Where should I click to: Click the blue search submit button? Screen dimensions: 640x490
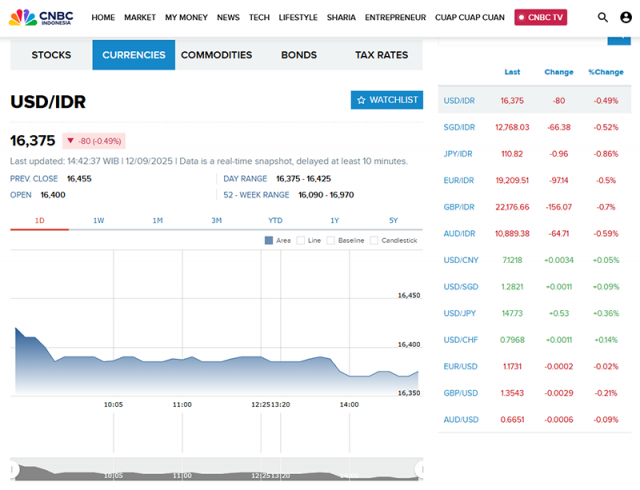pos(619,38)
